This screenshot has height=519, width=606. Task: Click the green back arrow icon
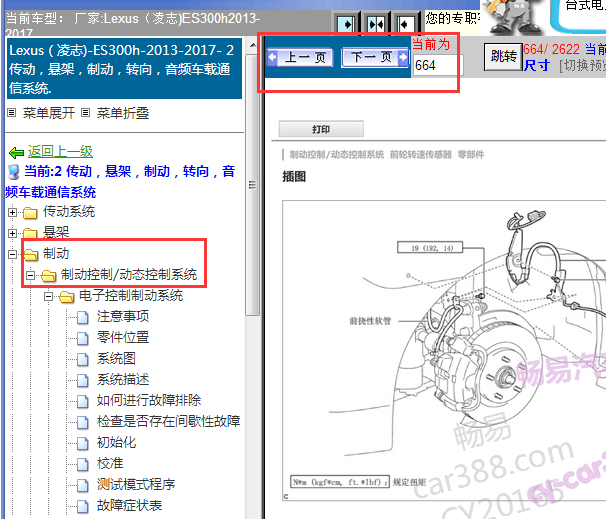(x=16, y=153)
